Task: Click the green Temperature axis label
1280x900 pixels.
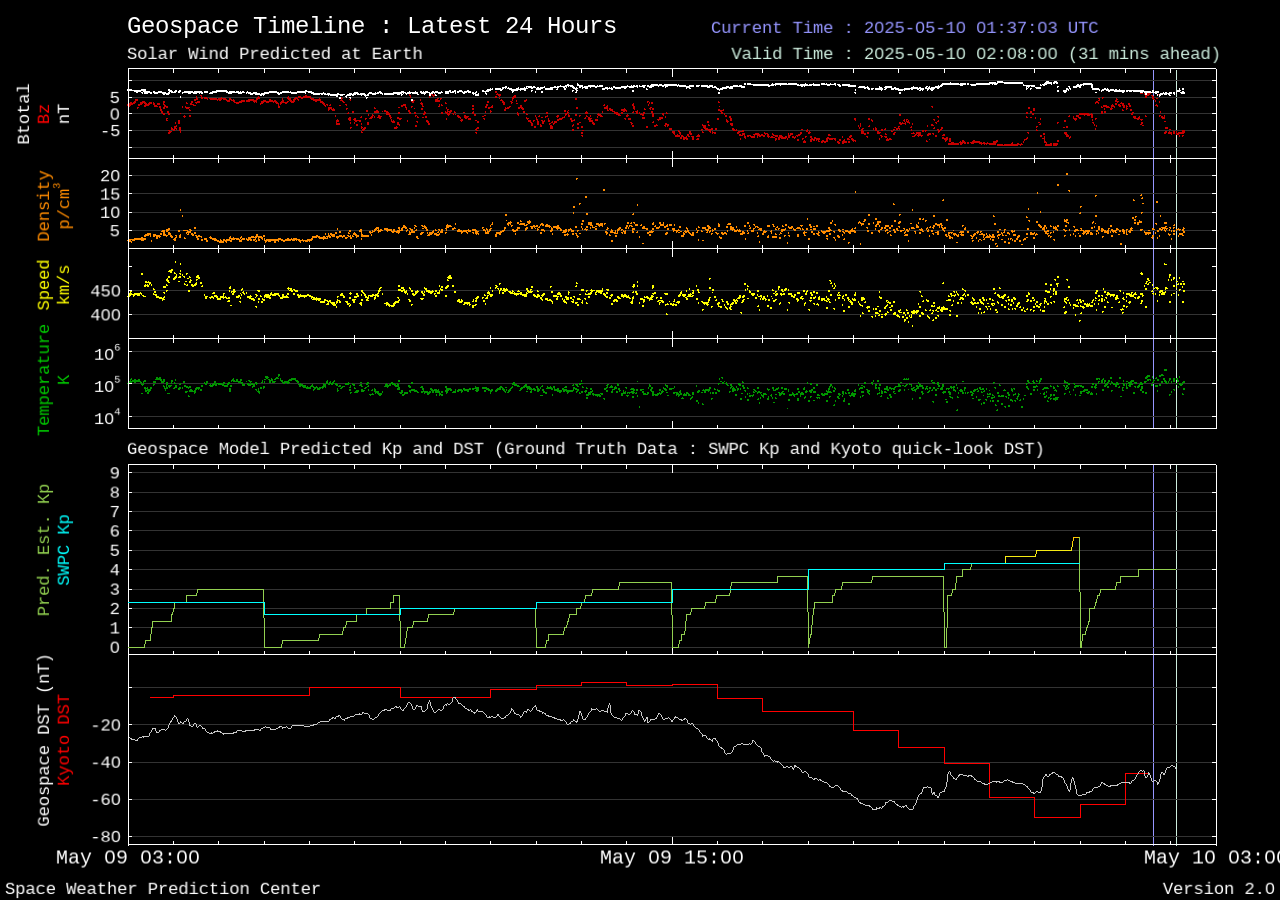Action: pos(44,380)
